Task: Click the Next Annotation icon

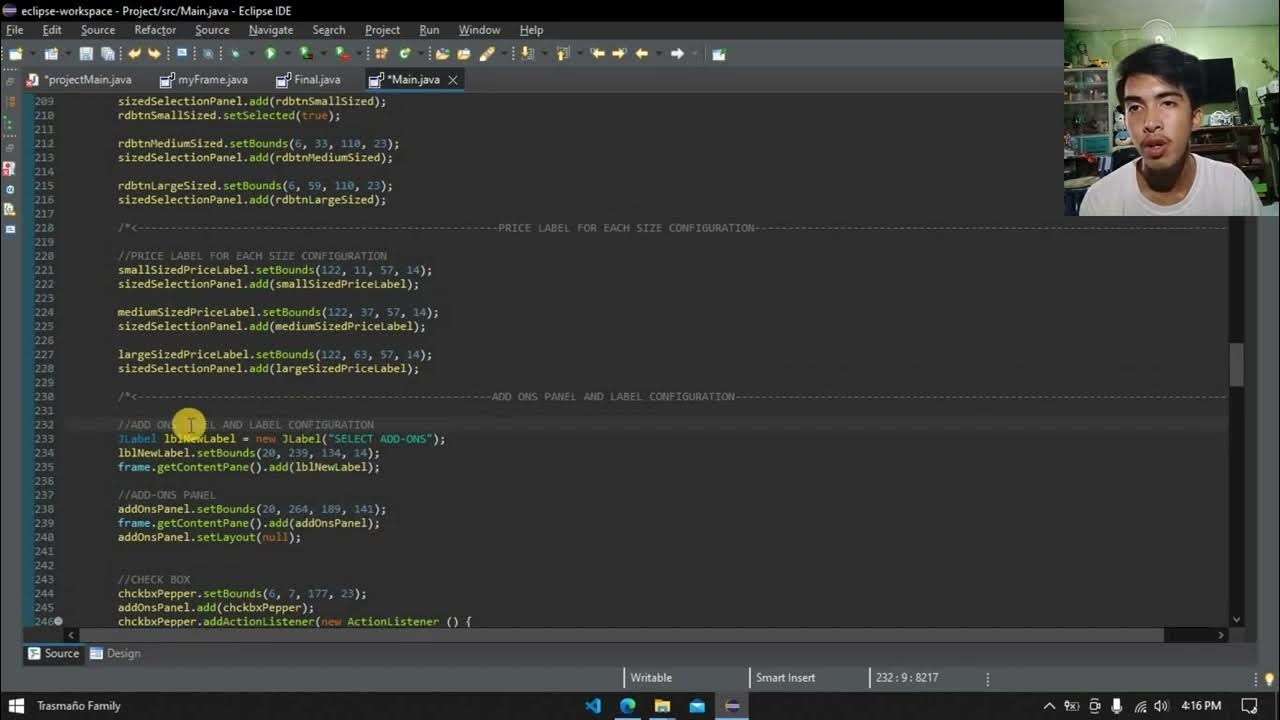Action: click(x=525, y=54)
